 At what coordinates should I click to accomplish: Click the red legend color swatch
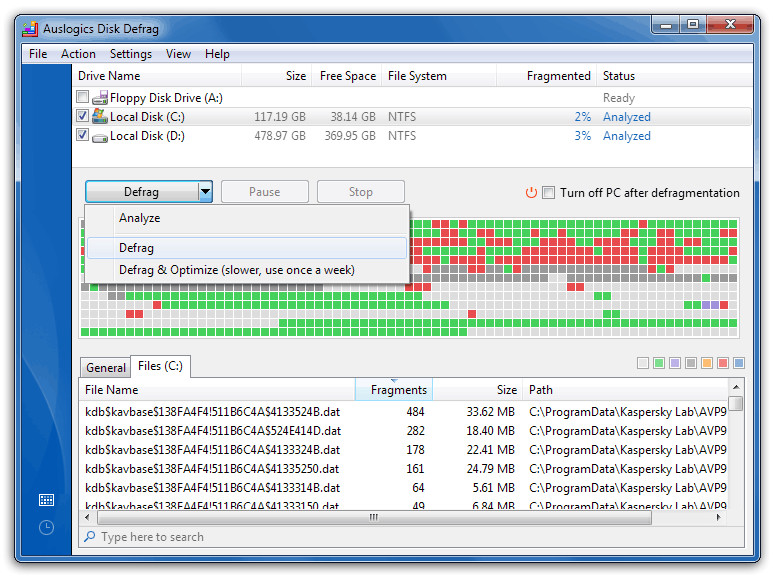coord(723,363)
